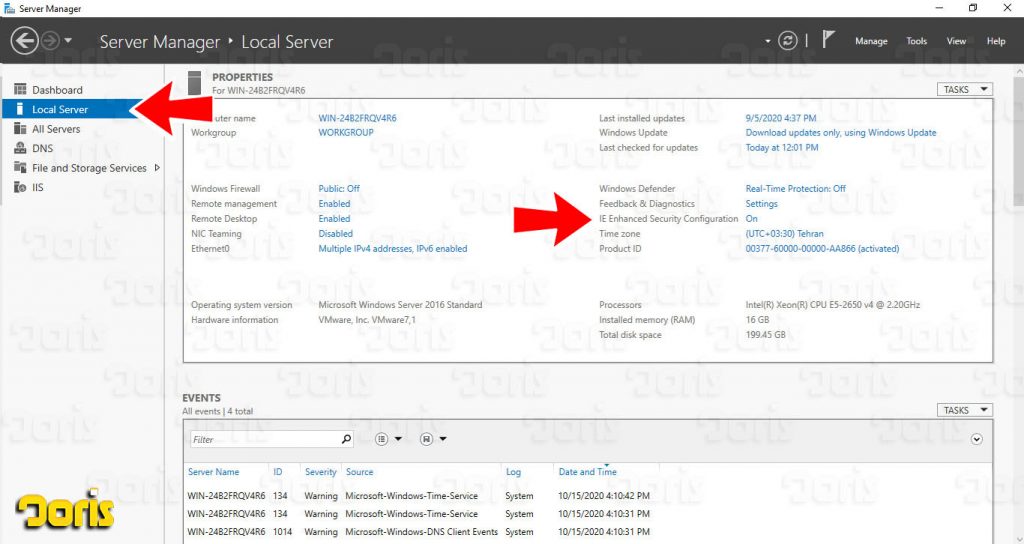Open Feedback & Diagnostics Settings link
This screenshot has height=544, width=1024.
[x=761, y=204]
